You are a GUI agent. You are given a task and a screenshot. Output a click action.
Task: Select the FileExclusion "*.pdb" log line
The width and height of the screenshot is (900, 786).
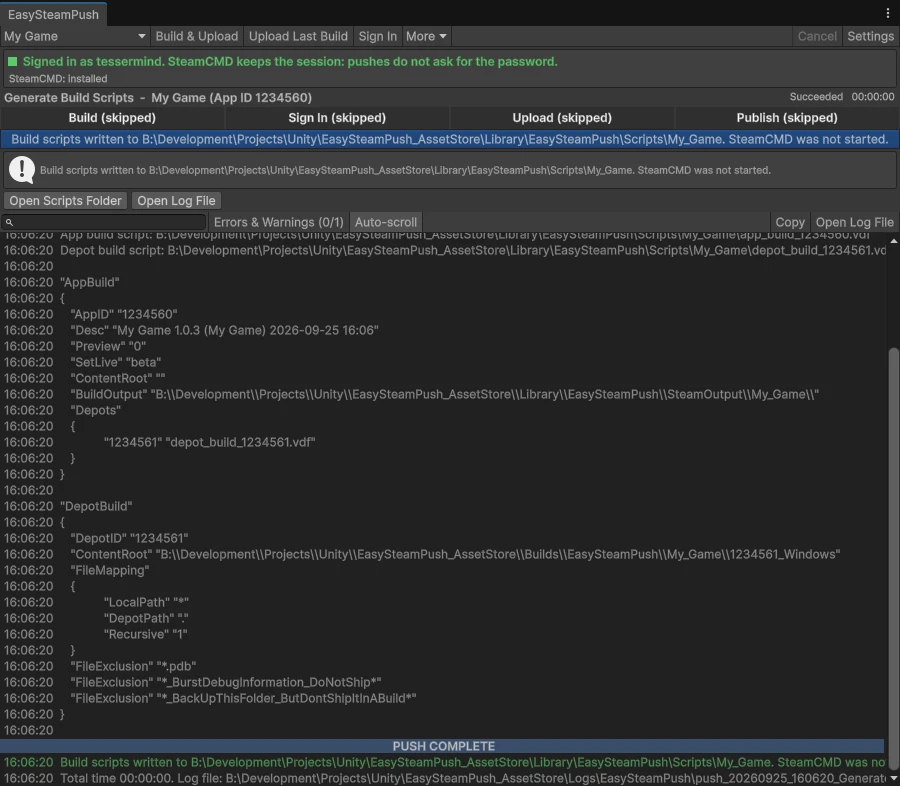coord(443,667)
